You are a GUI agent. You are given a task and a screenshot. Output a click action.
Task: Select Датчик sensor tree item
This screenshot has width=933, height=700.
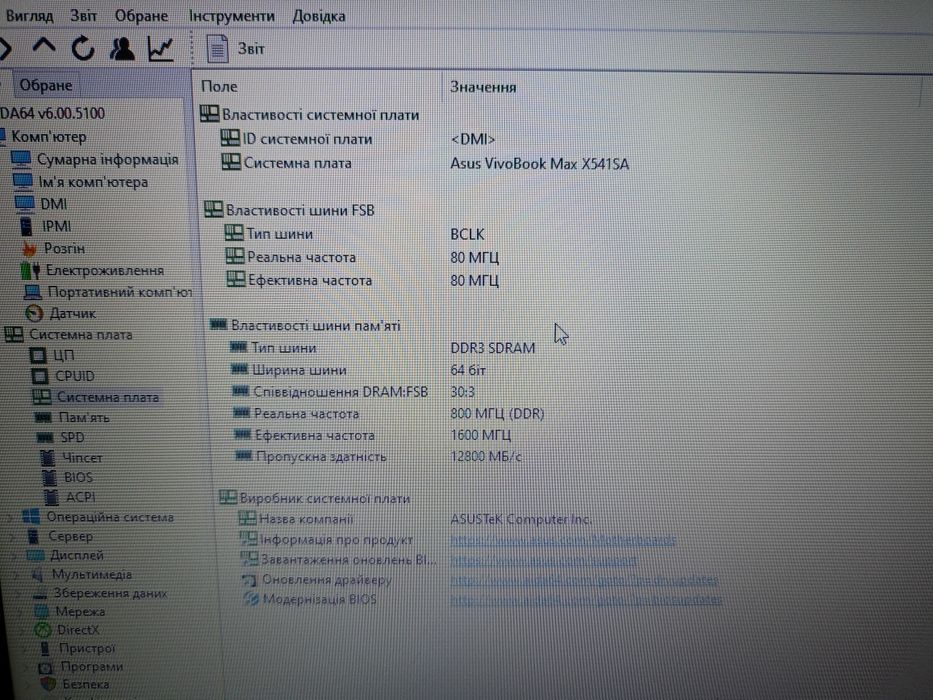72,313
